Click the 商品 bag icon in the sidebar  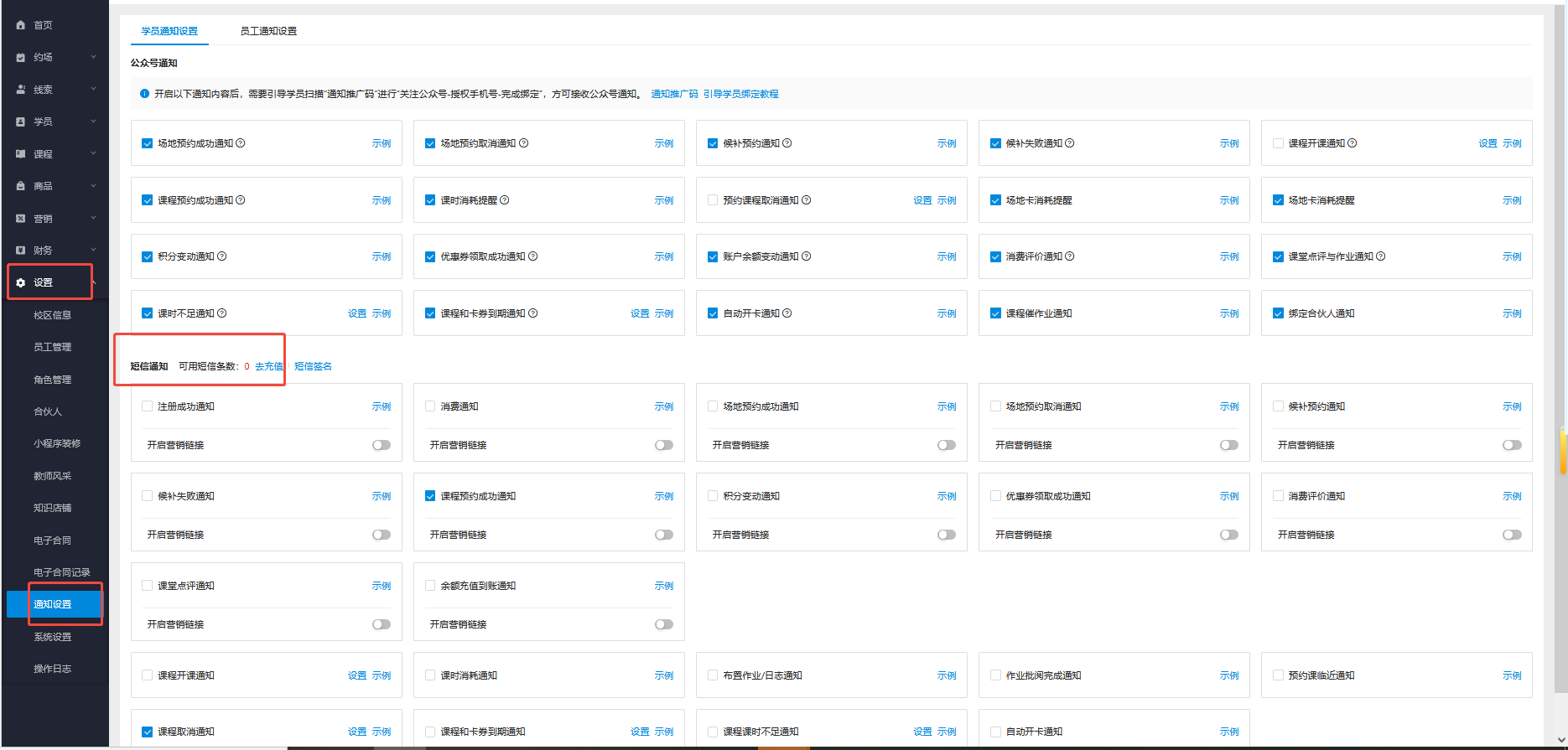coord(21,186)
